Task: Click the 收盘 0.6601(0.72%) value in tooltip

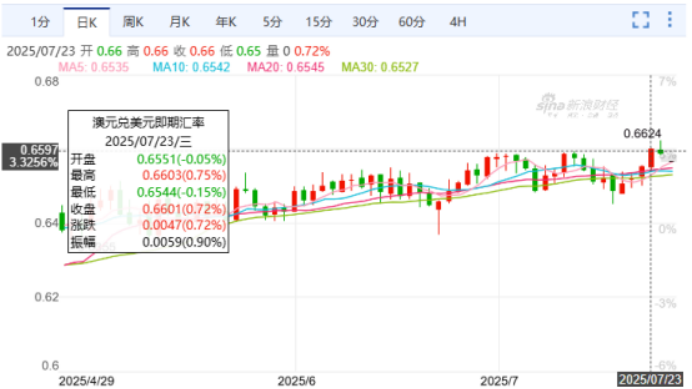Action: 184,209
